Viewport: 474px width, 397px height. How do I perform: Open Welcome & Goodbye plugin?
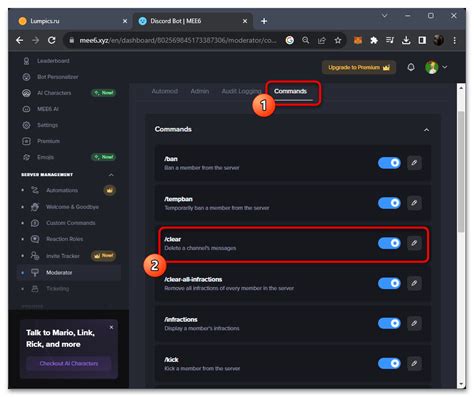(72, 207)
